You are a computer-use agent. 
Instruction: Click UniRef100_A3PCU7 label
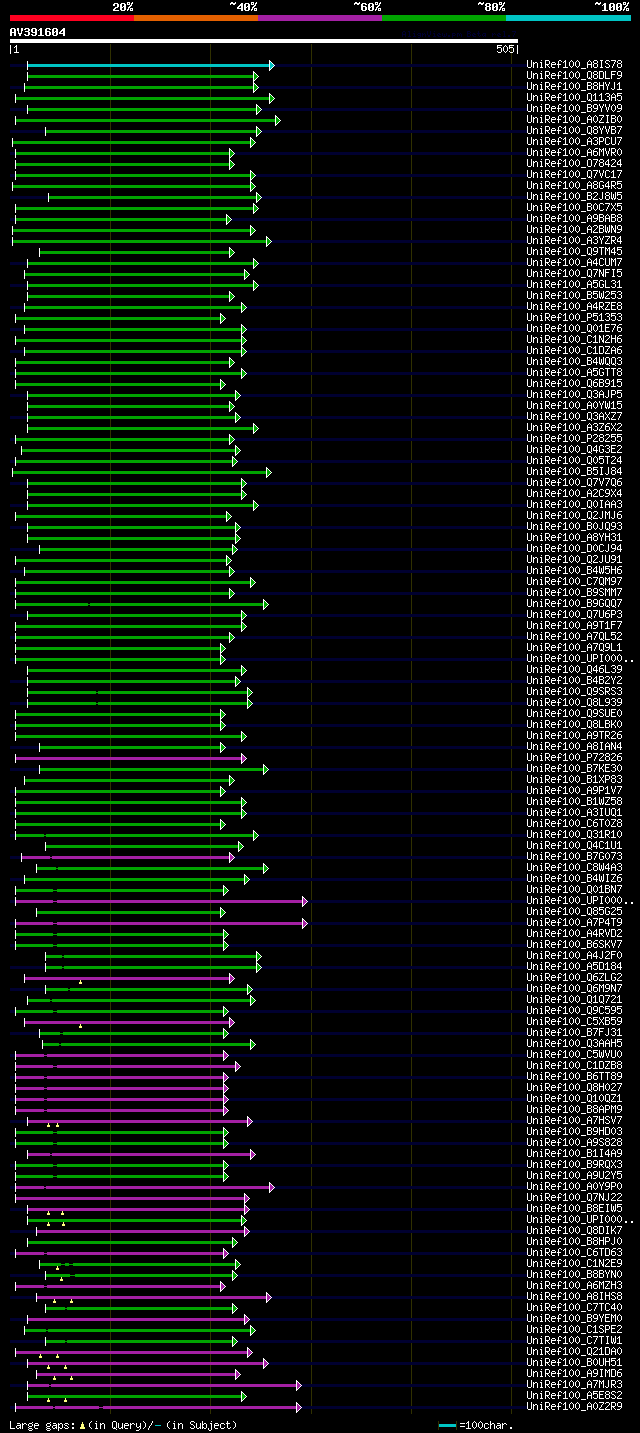click(x=574, y=142)
